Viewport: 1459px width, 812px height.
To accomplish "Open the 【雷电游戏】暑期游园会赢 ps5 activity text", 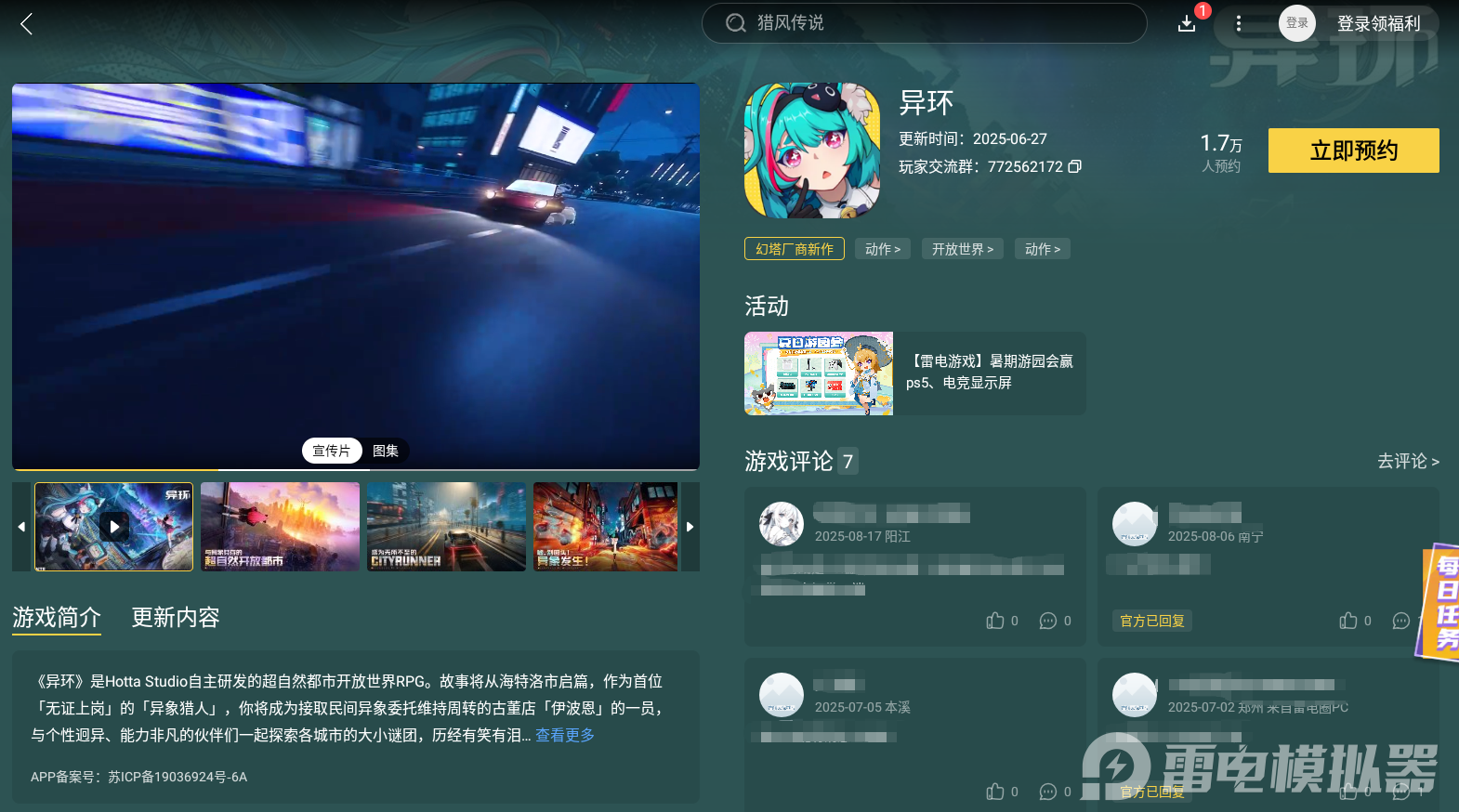I will tap(990, 372).
